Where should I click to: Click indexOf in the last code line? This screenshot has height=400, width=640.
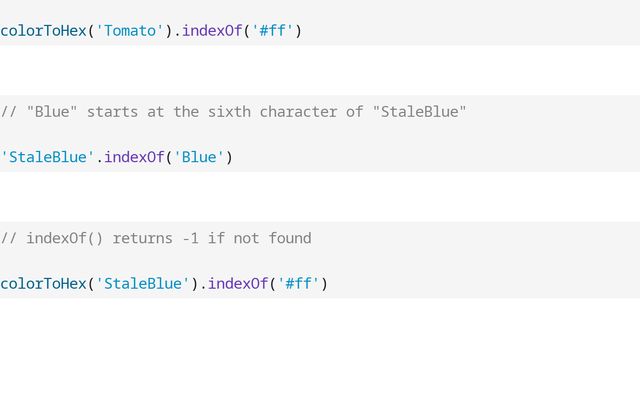pyautogui.click(x=238, y=284)
